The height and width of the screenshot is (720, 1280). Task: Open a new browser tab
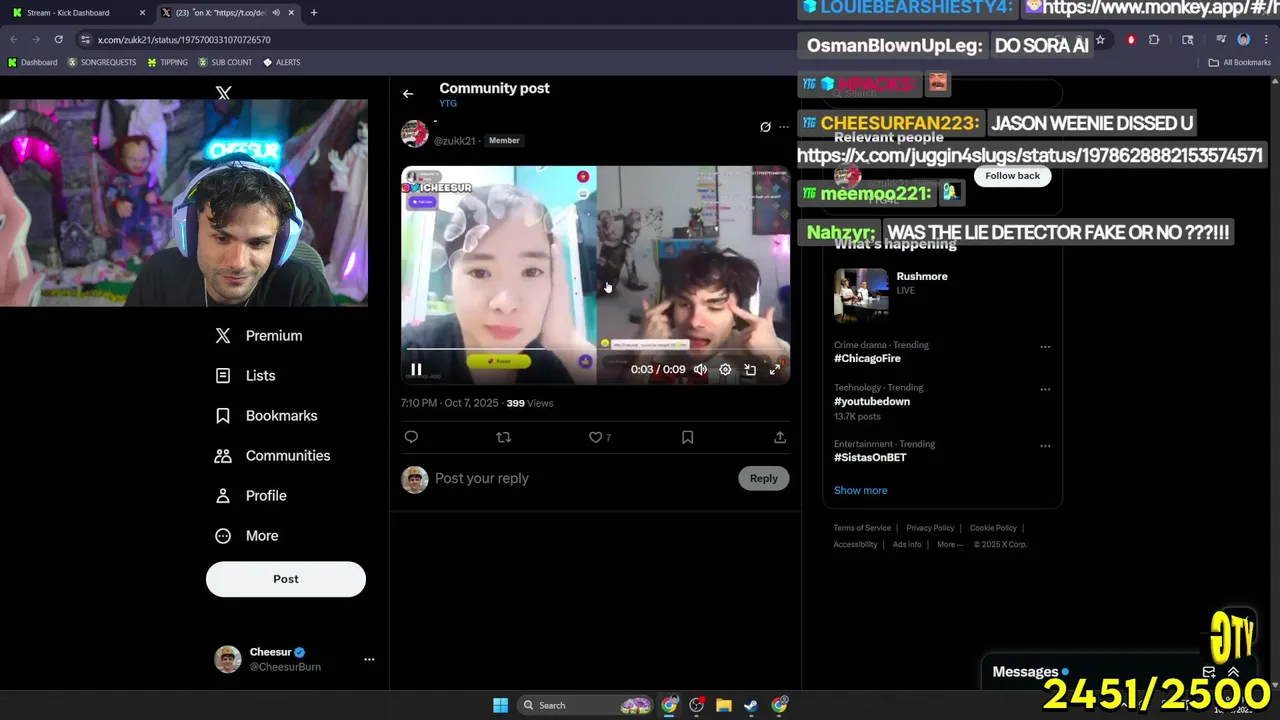coord(313,13)
